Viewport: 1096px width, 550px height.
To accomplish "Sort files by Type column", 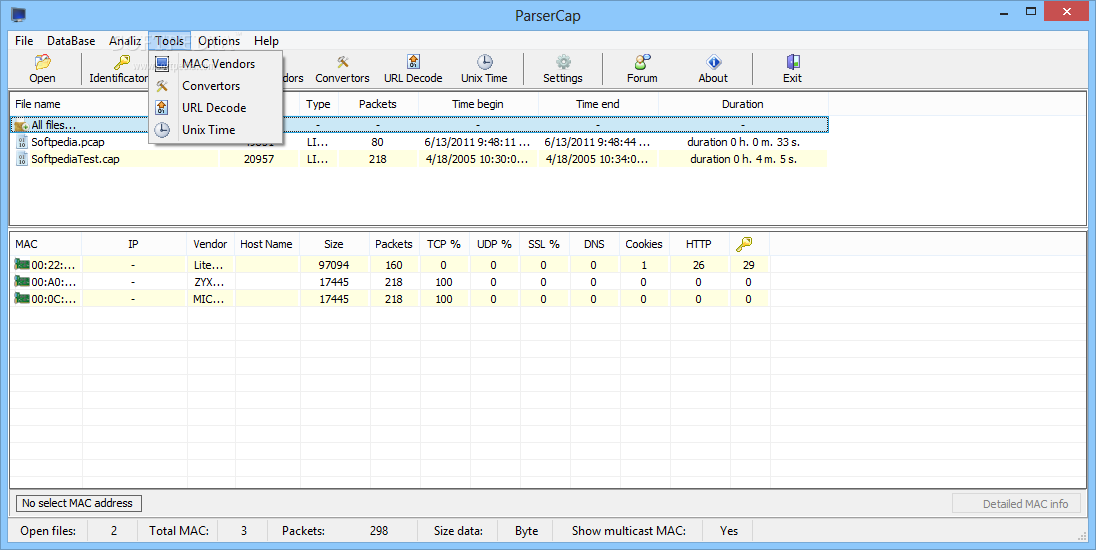I will [318, 104].
